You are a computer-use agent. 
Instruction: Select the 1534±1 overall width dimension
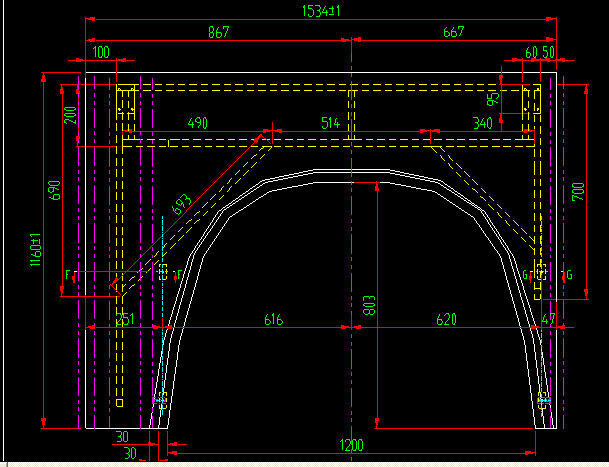[x=319, y=11]
